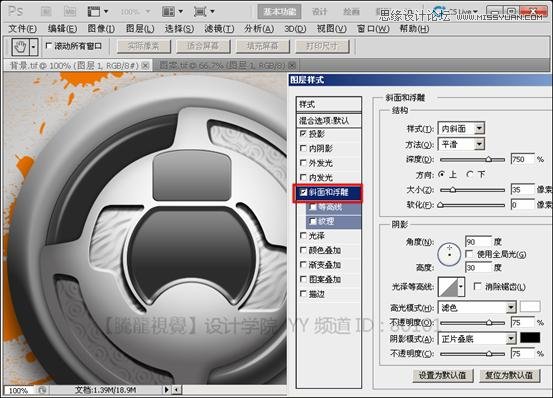Image resolution: width=553 pixels, height=398 pixels.
Task: Click 设置为默认值 button
Action: pyautogui.click(x=443, y=375)
